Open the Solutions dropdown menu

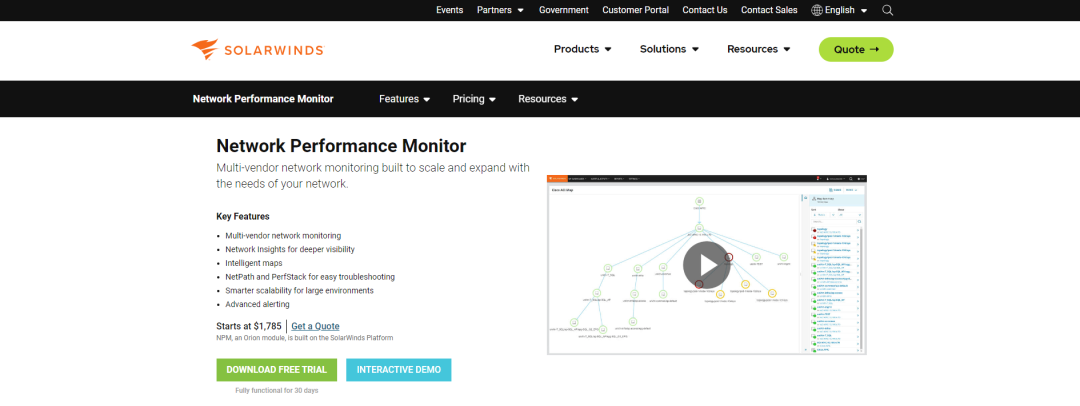click(x=669, y=49)
